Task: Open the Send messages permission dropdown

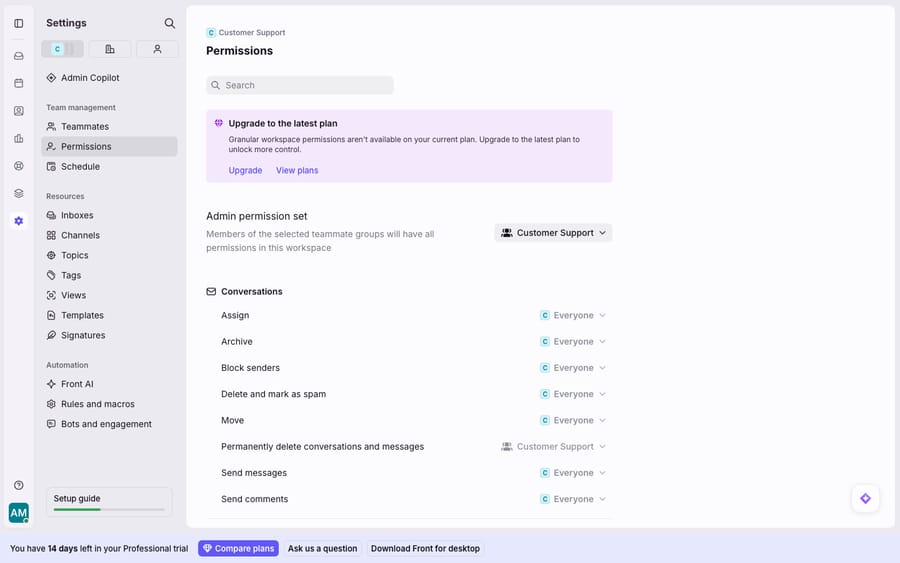Action: click(x=573, y=473)
